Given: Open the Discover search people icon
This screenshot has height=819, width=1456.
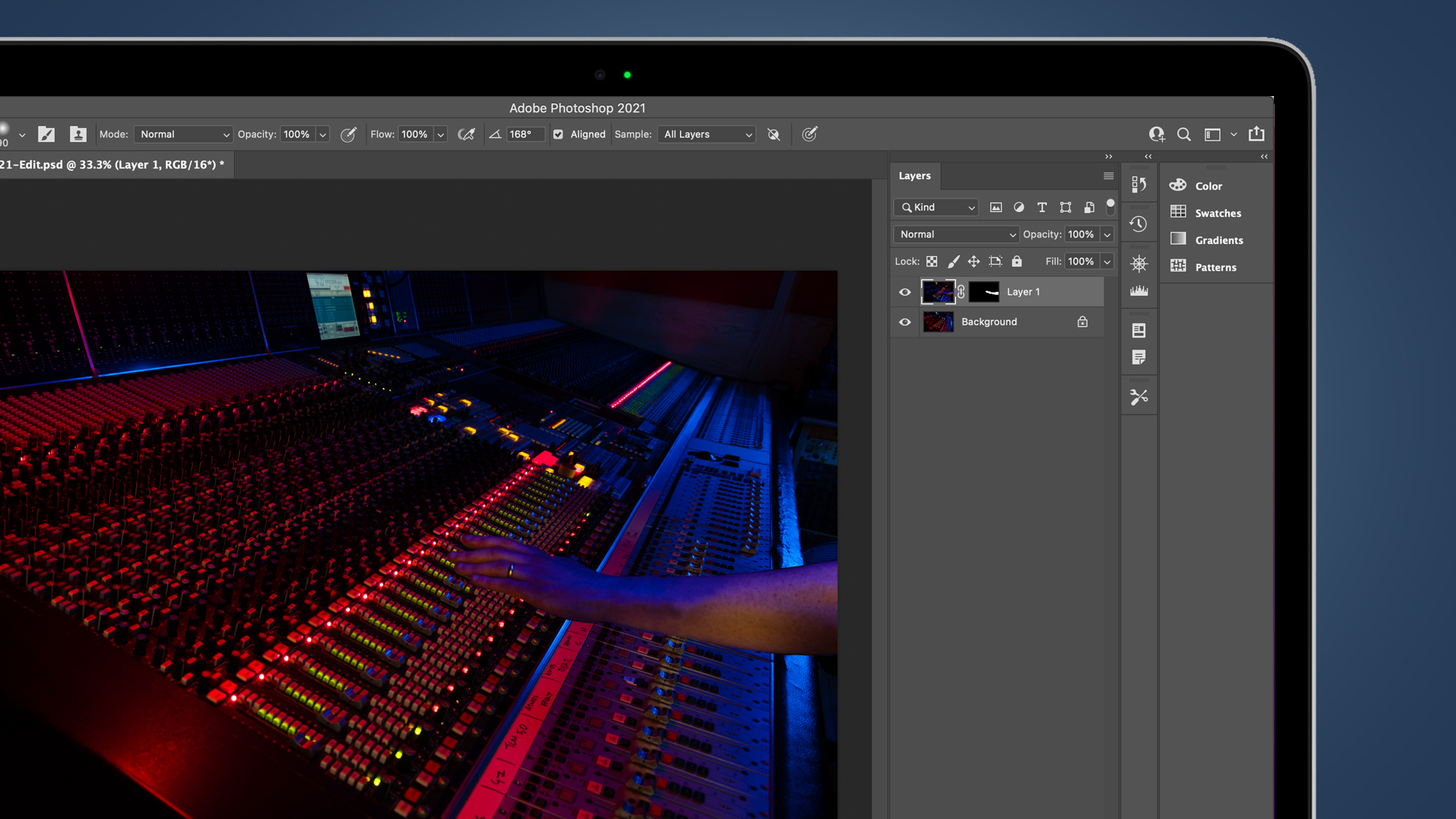Looking at the screenshot, I should click(x=1157, y=134).
